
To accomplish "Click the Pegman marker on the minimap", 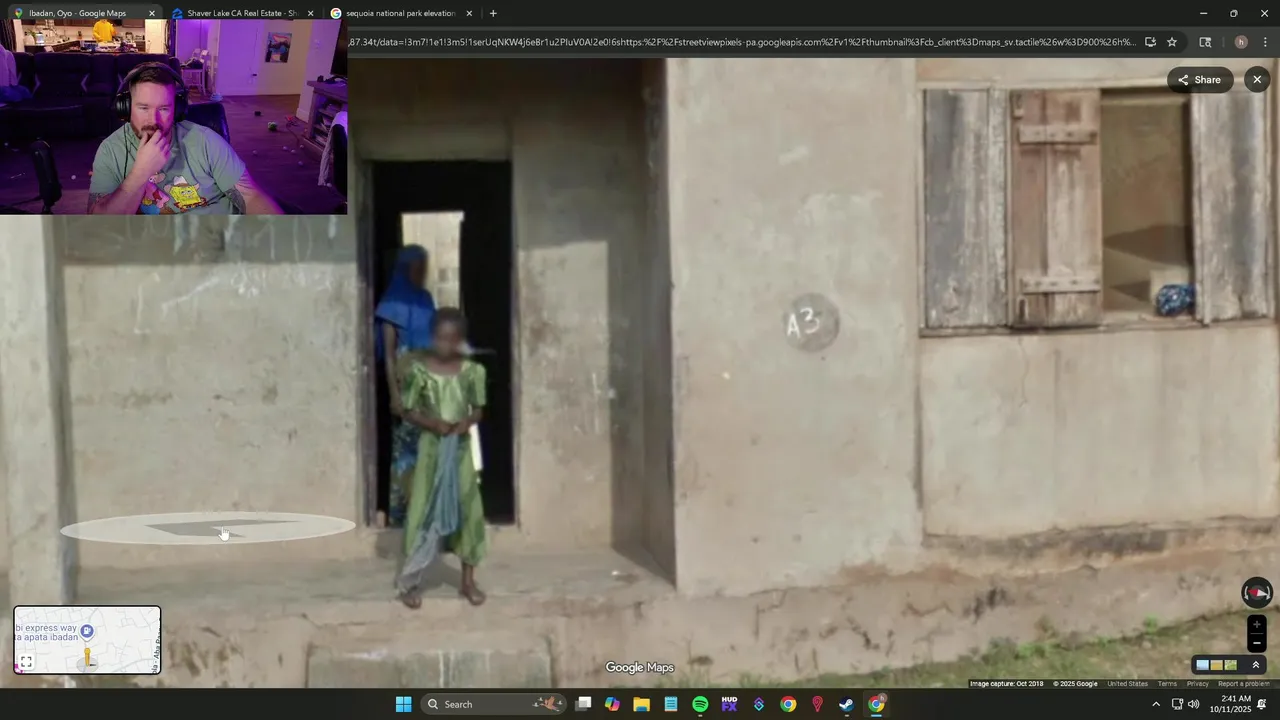I will (88, 657).
